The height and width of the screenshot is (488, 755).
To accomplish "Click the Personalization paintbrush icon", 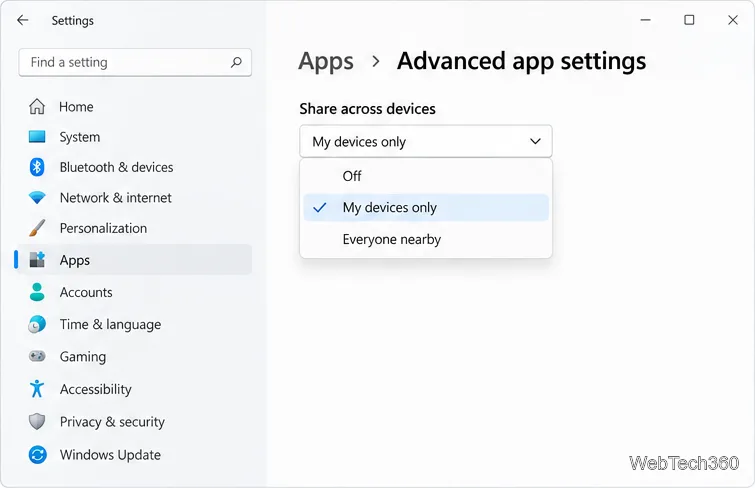I will pyautogui.click(x=37, y=228).
